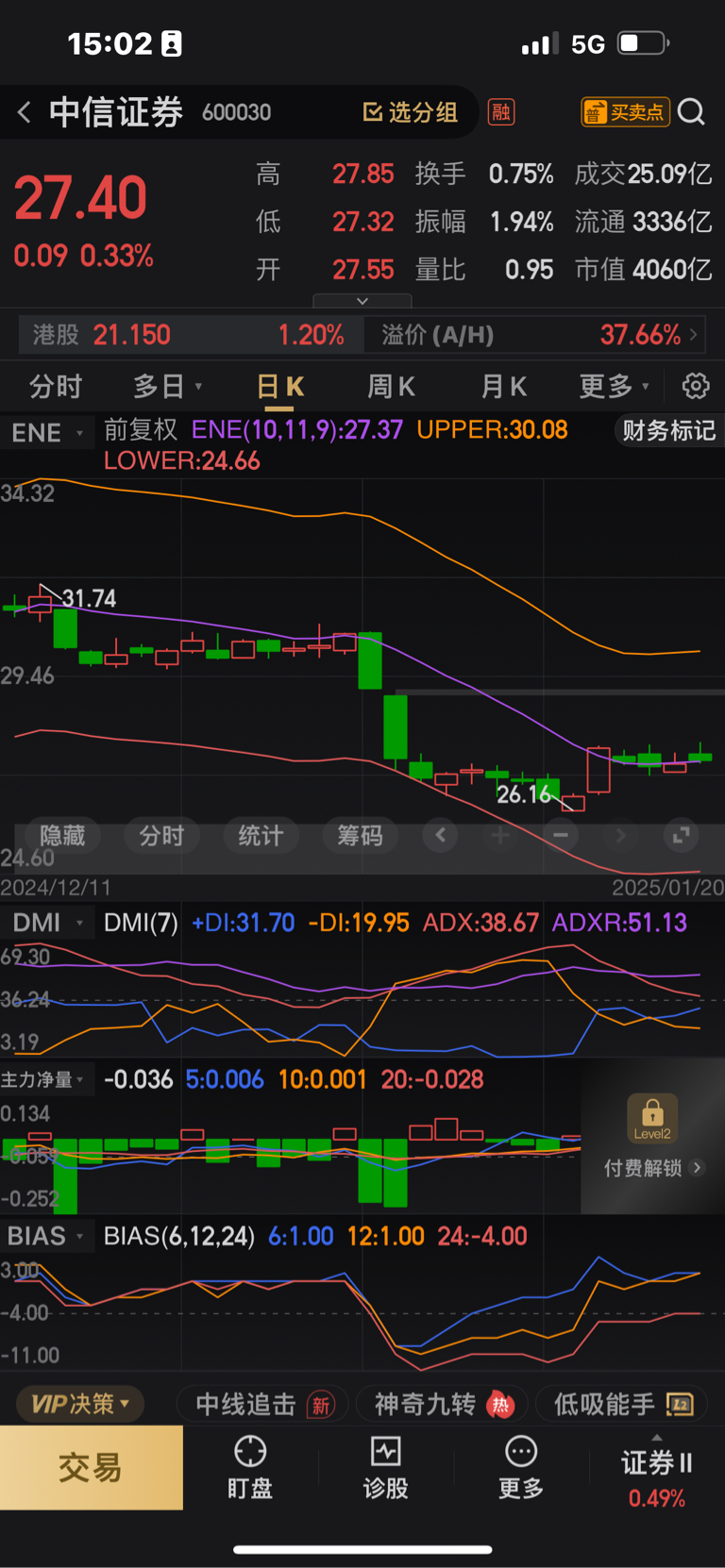Image resolution: width=725 pixels, height=1568 pixels.
Task: Tap the battery status icon
Action: (x=644, y=43)
